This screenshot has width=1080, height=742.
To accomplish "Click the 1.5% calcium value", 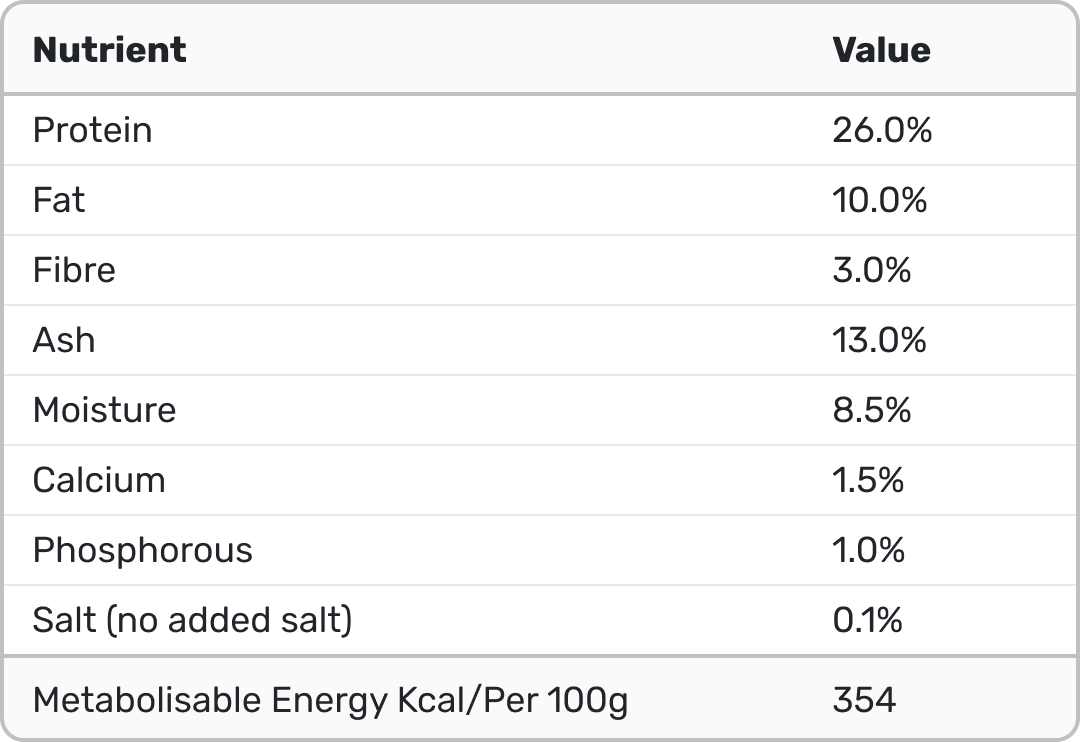I will tap(868, 480).
